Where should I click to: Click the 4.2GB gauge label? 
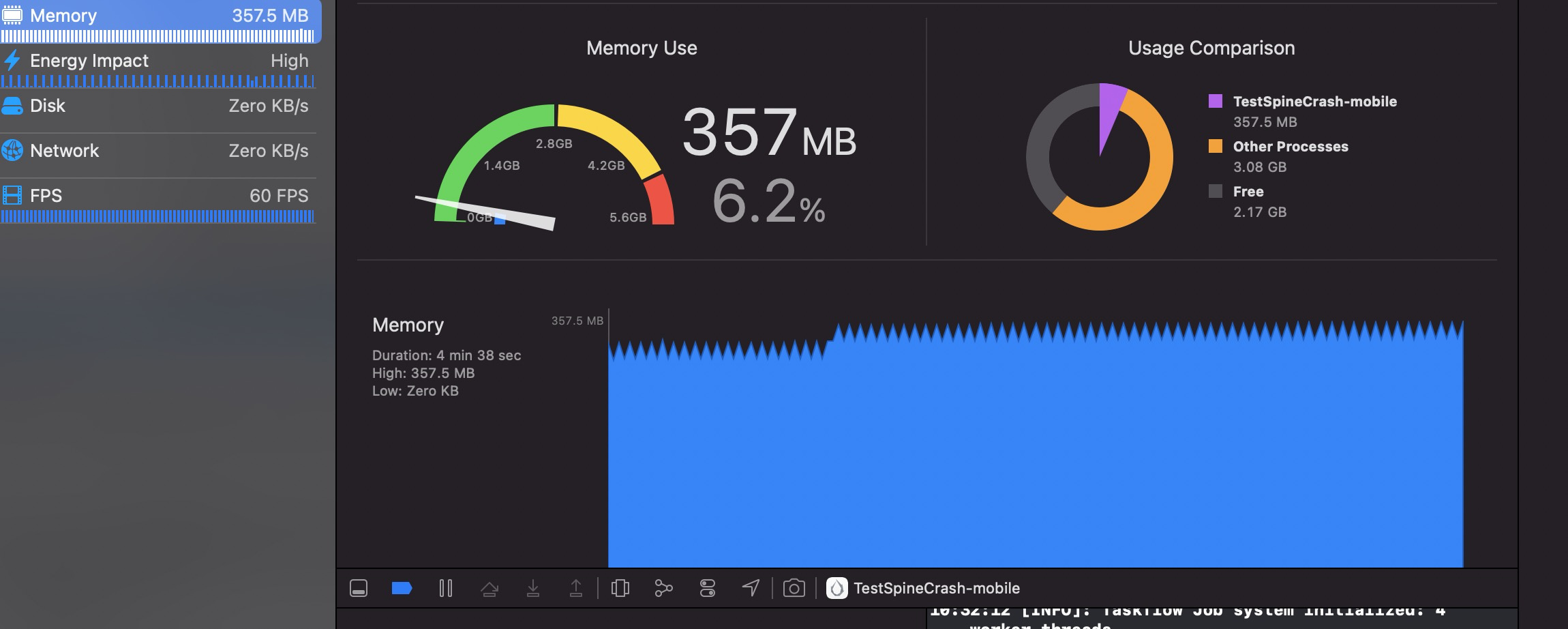pyautogui.click(x=606, y=166)
